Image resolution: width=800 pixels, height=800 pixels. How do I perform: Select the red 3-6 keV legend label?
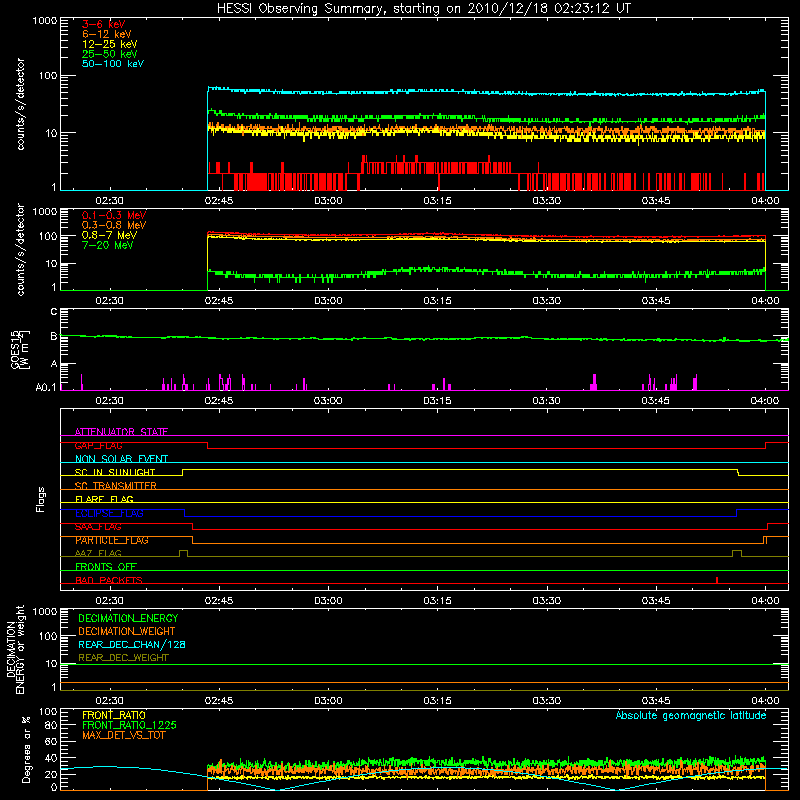point(104,24)
